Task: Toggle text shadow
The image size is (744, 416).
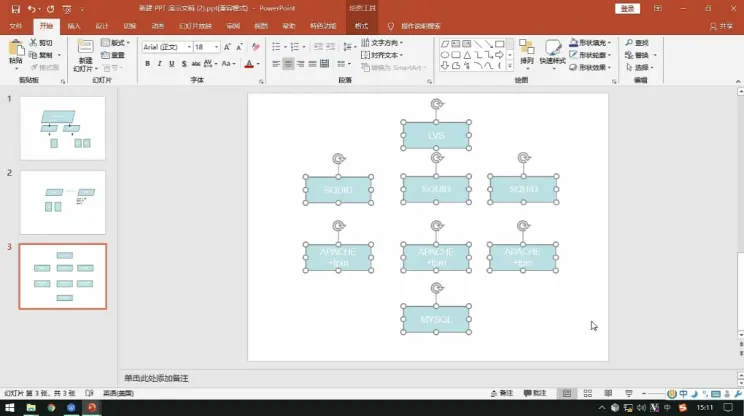Action: [x=184, y=64]
